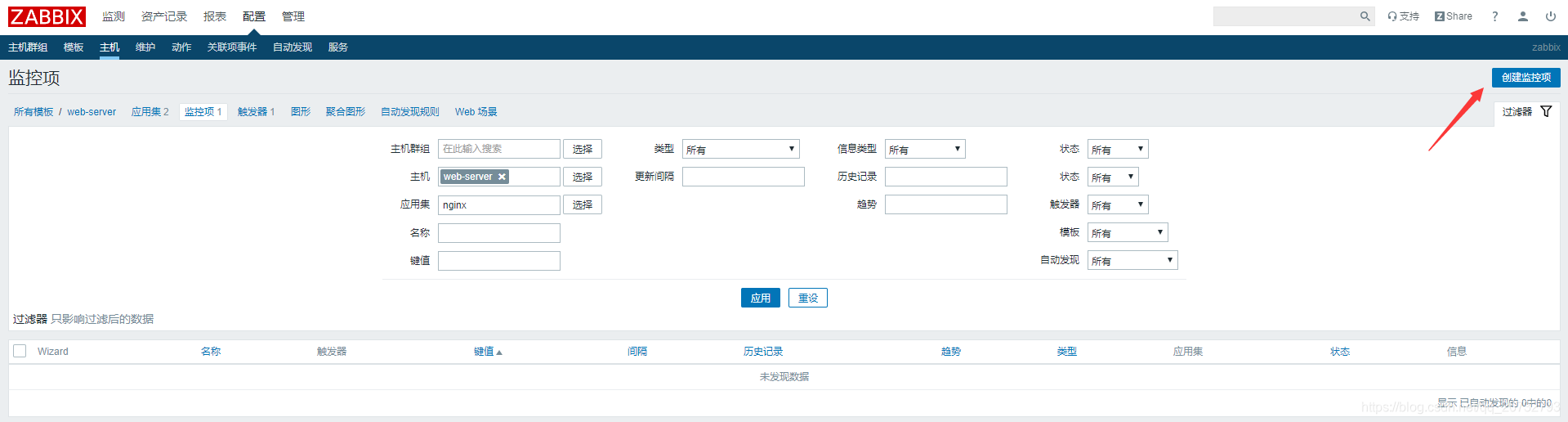Click the search magnifier icon
This screenshot has width=1568, height=422.
pos(1365,16)
